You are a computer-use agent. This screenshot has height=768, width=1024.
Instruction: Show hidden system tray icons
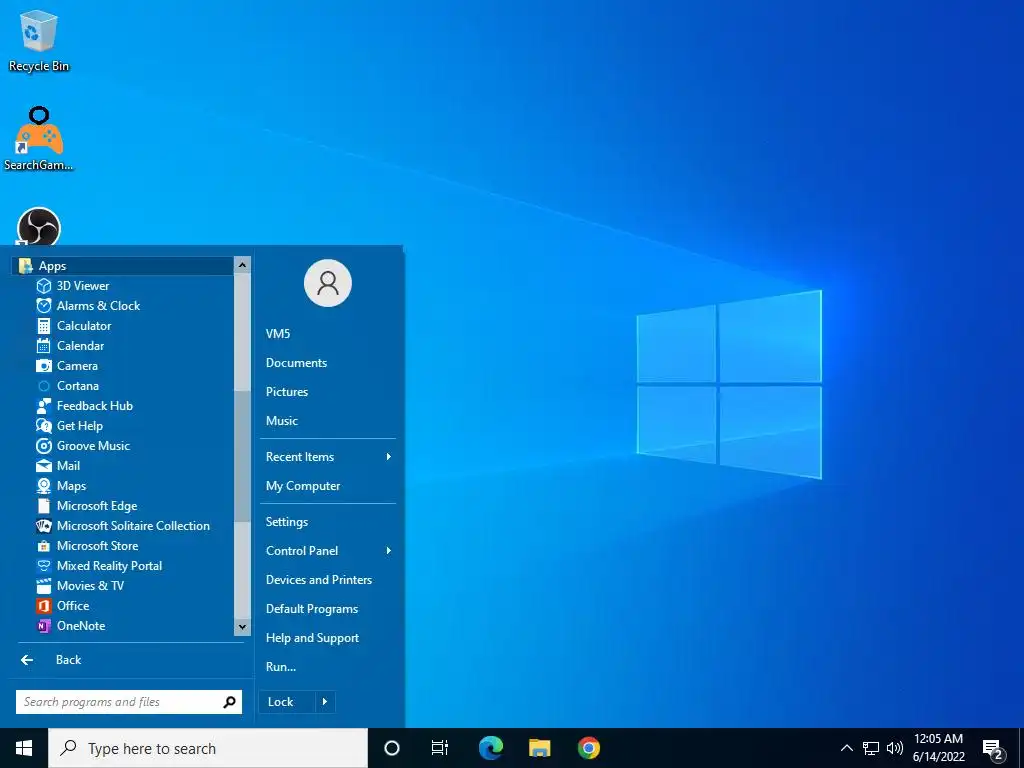[846, 748]
